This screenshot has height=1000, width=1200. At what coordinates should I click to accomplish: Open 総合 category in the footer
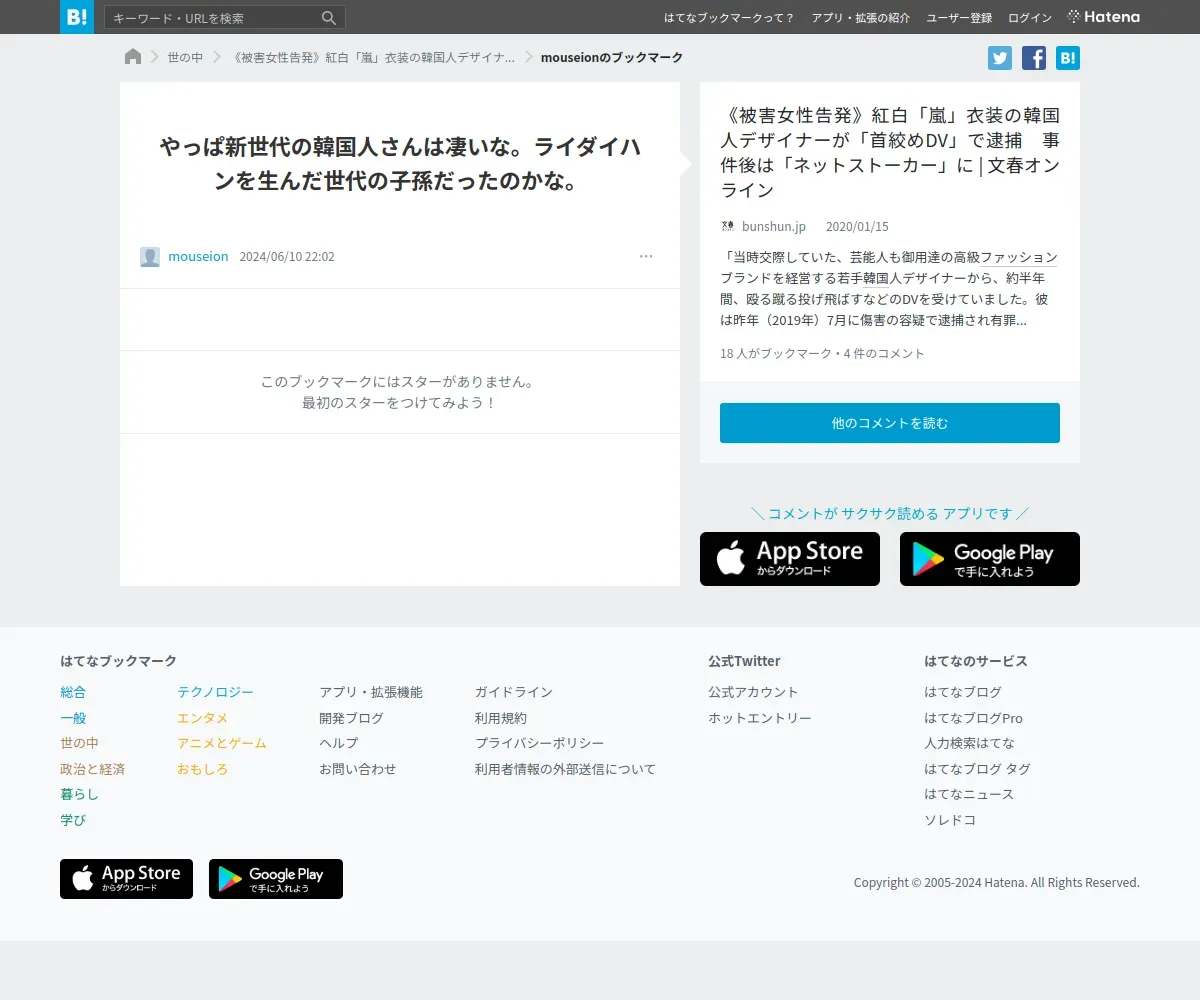pyautogui.click(x=73, y=692)
